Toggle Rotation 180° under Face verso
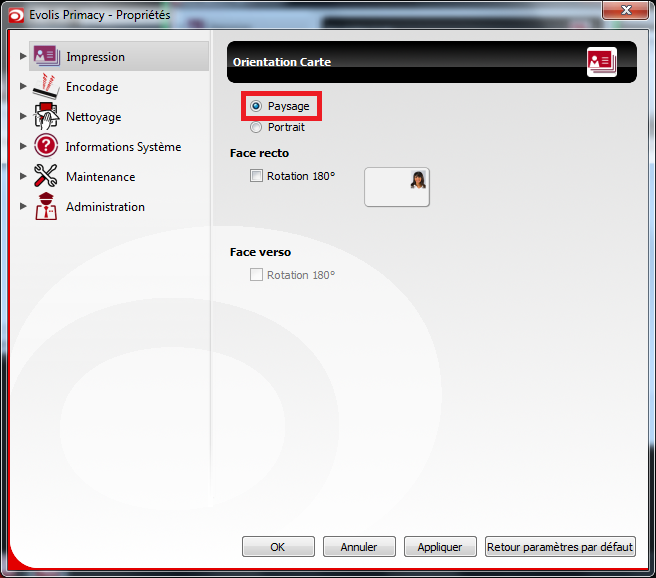The width and height of the screenshot is (656, 578). [256, 275]
